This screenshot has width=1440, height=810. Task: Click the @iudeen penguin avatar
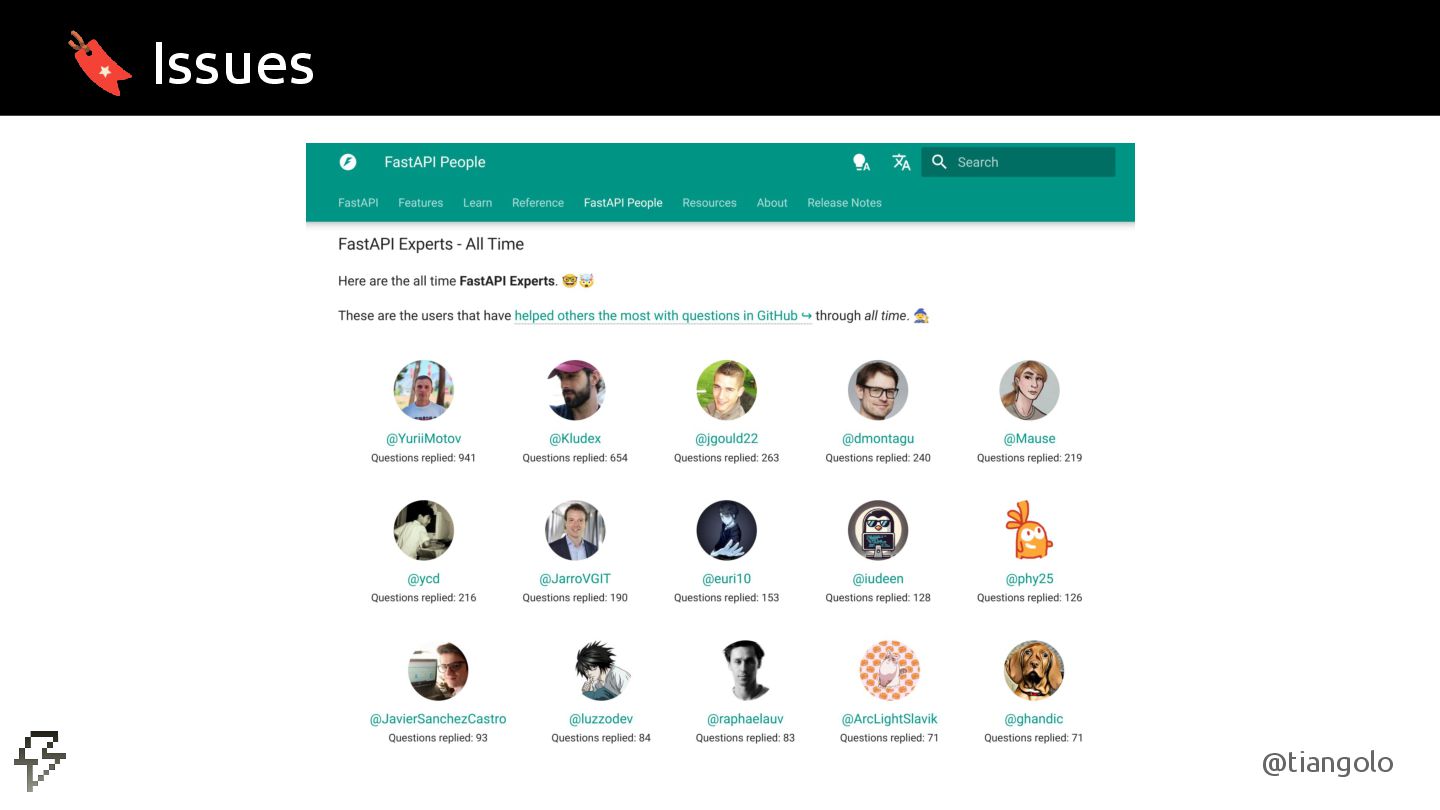pyautogui.click(x=878, y=530)
